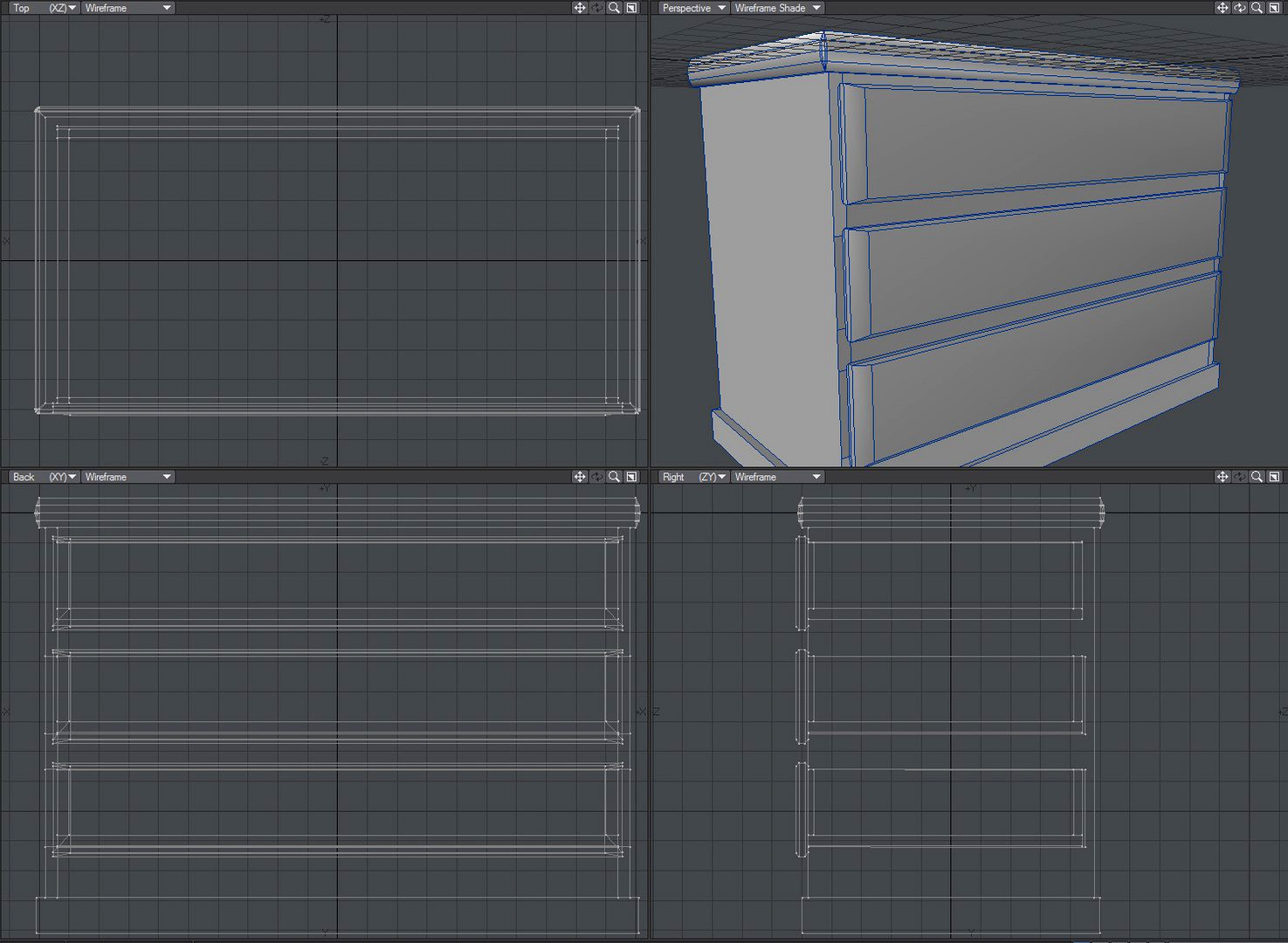Open the Wireframe Shade display dropdown
This screenshot has width=1288, height=943.
pos(776,8)
